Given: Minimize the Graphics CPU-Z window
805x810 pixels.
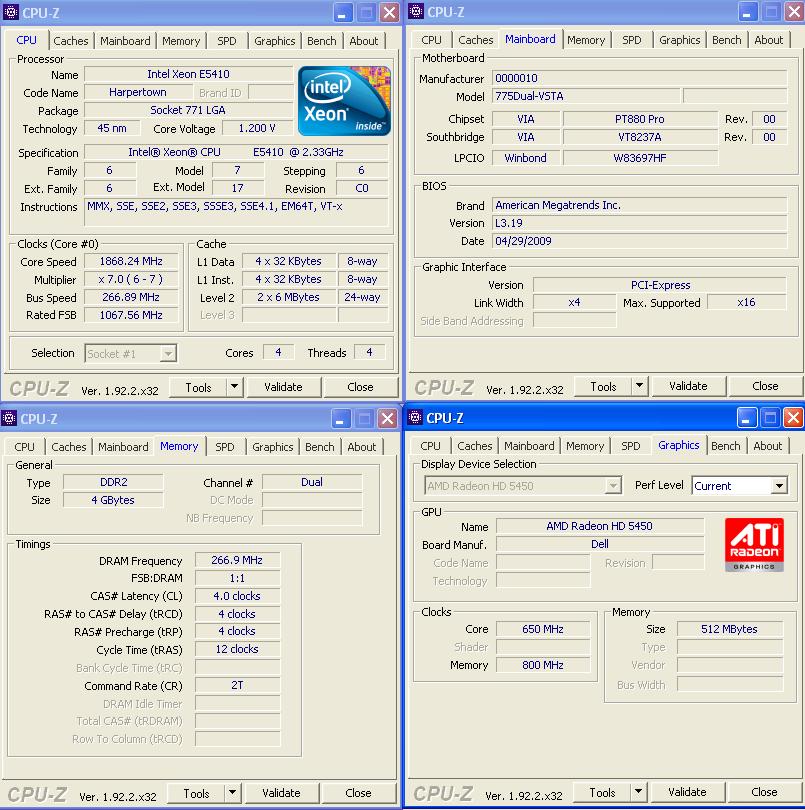Looking at the screenshot, I should (746, 417).
